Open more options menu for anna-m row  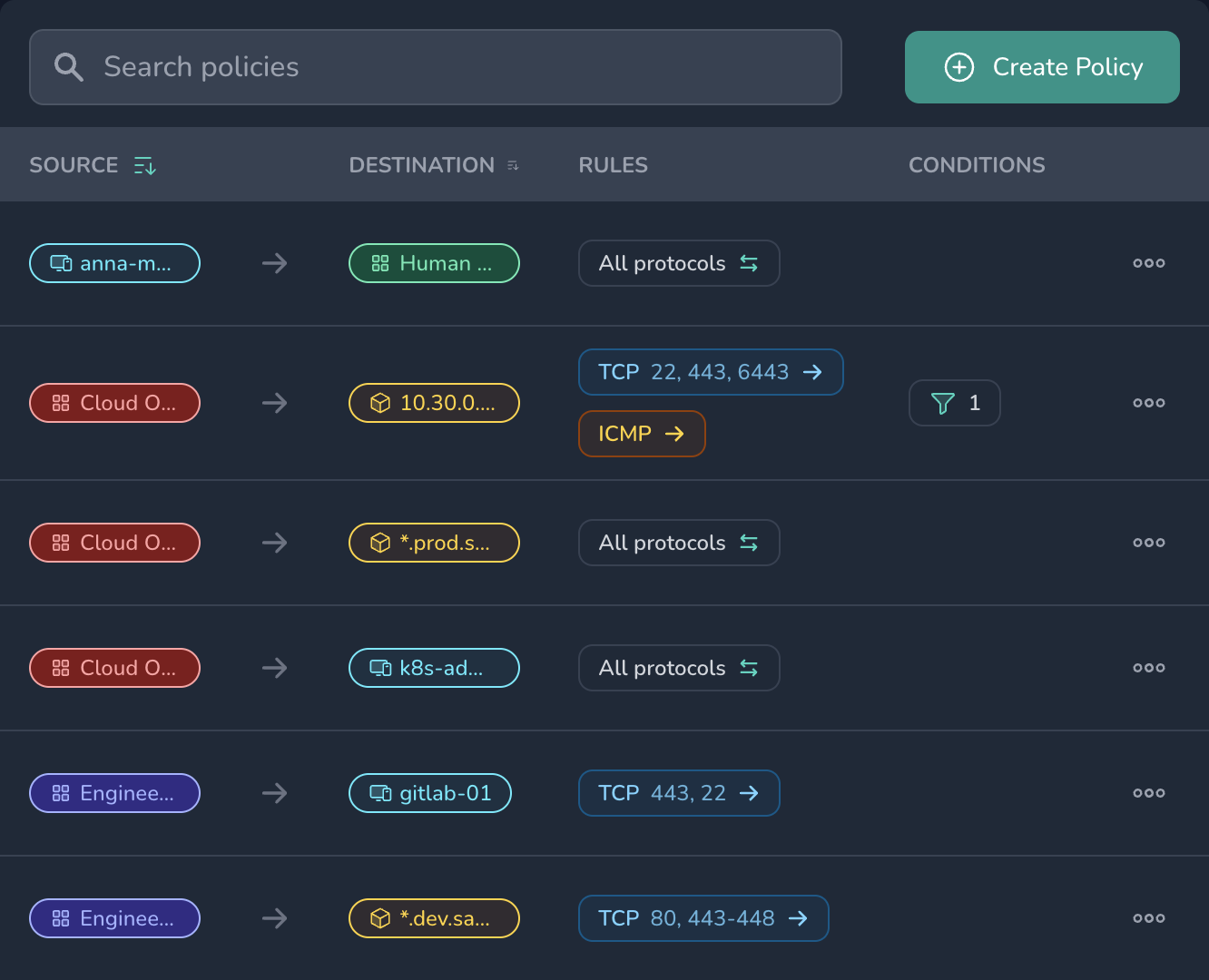[x=1149, y=263]
